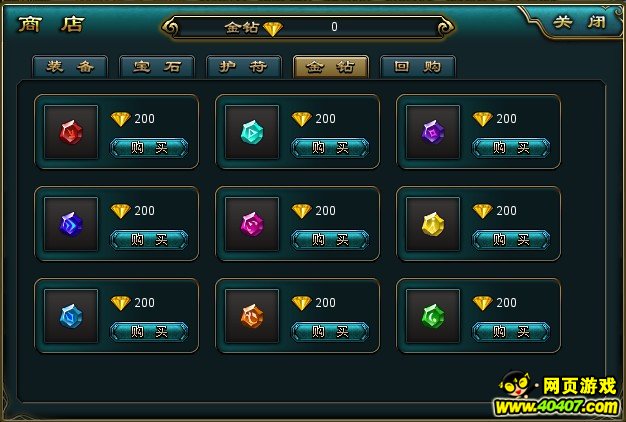Click the 金钻 tab

tap(331, 67)
